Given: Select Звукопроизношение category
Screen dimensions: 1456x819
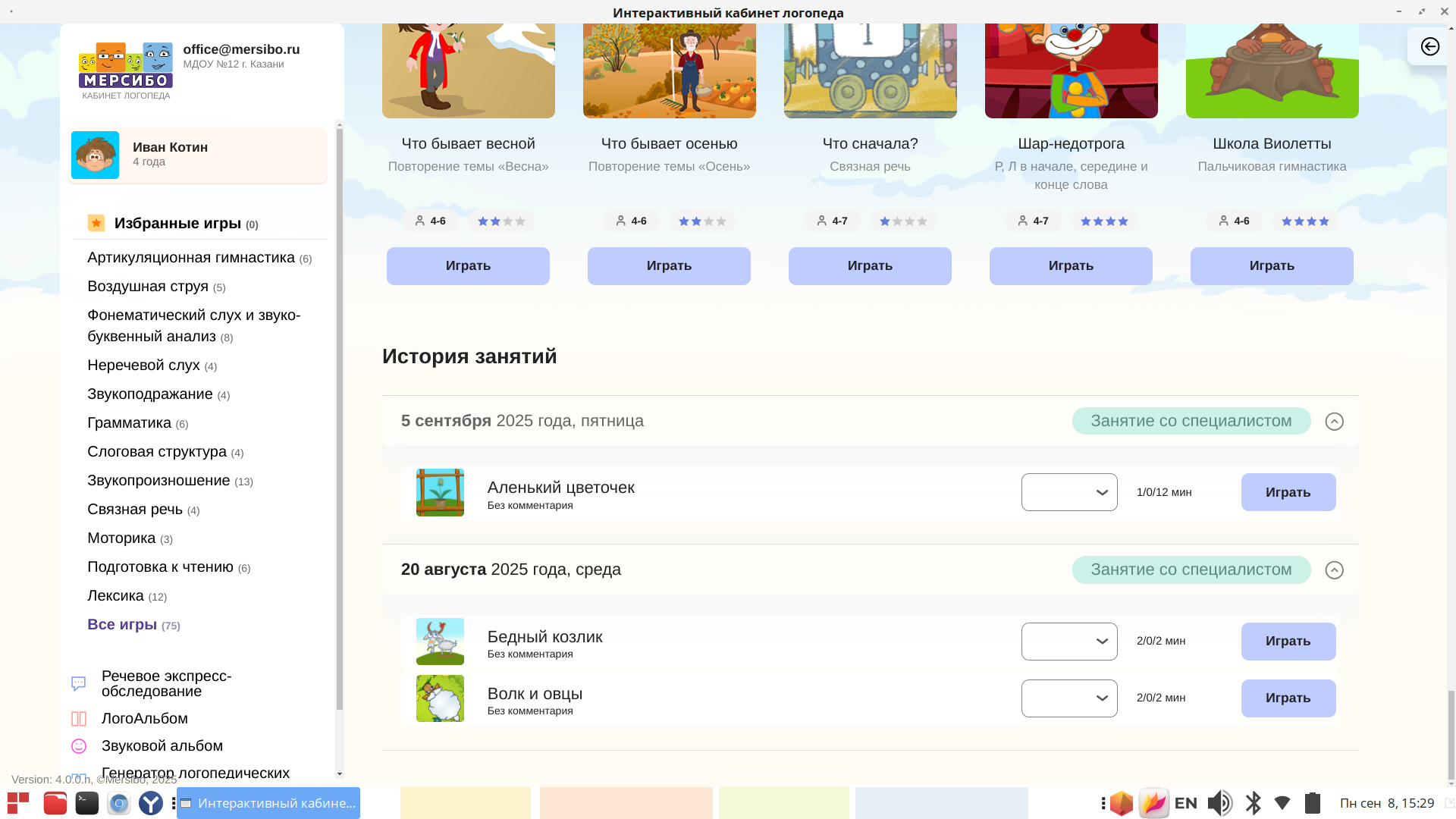Looking at the screenshot, I should click(158, 480).
